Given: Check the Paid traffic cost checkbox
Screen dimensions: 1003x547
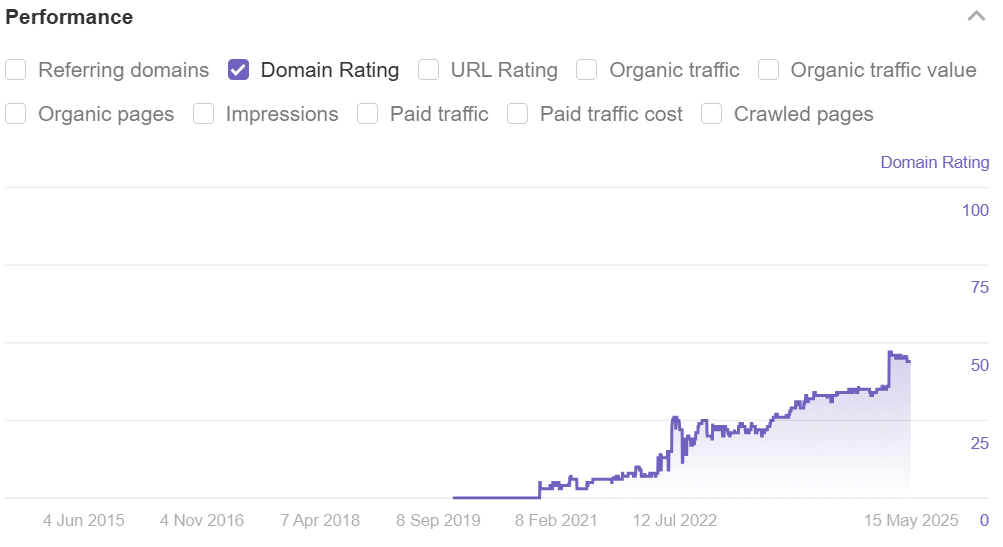Looking at the screenshot, I should tap(517, 114).
